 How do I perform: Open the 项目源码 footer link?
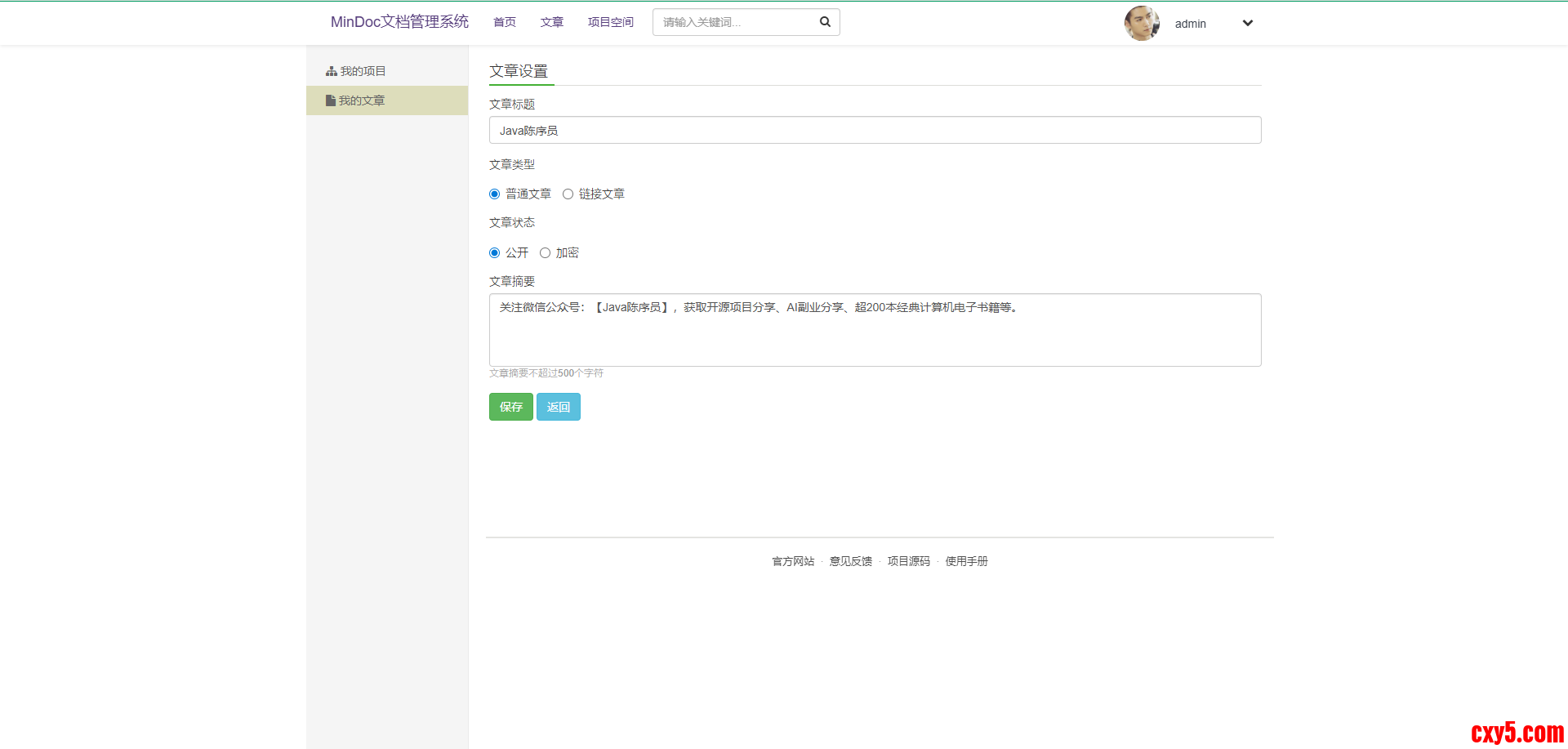click(x=908, y=561)
